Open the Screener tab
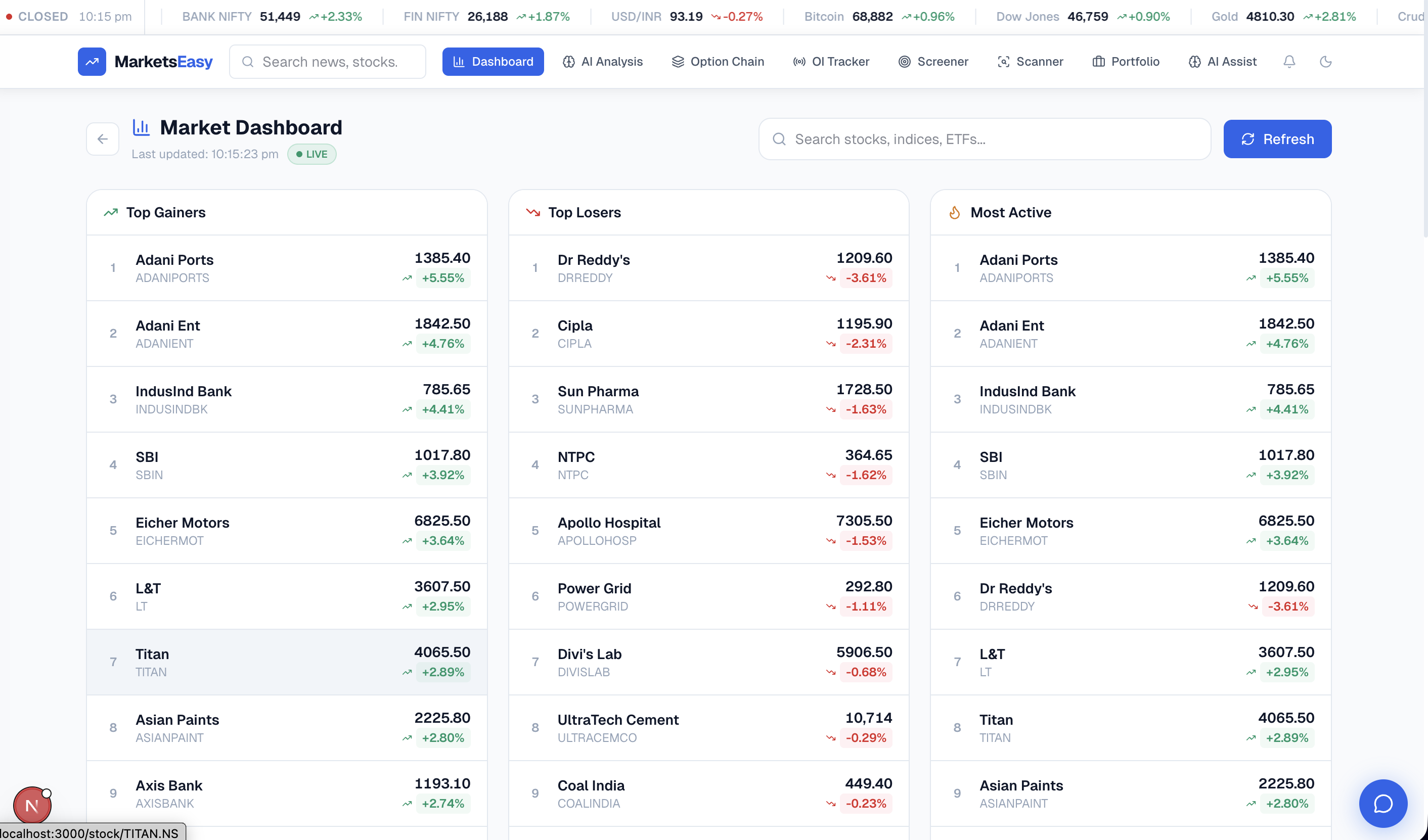Viewport: 1428px width, 840px height. click(x=934, y=61)
